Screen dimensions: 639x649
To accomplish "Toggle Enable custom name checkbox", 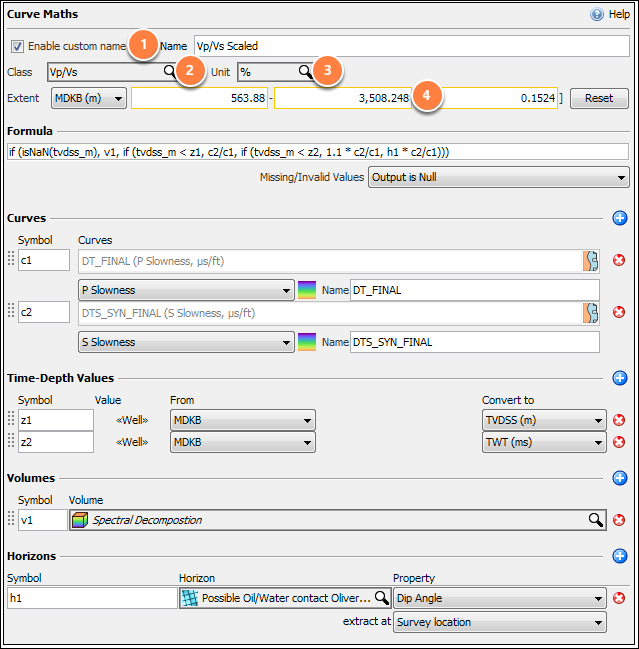I will (x=17, y=46).
